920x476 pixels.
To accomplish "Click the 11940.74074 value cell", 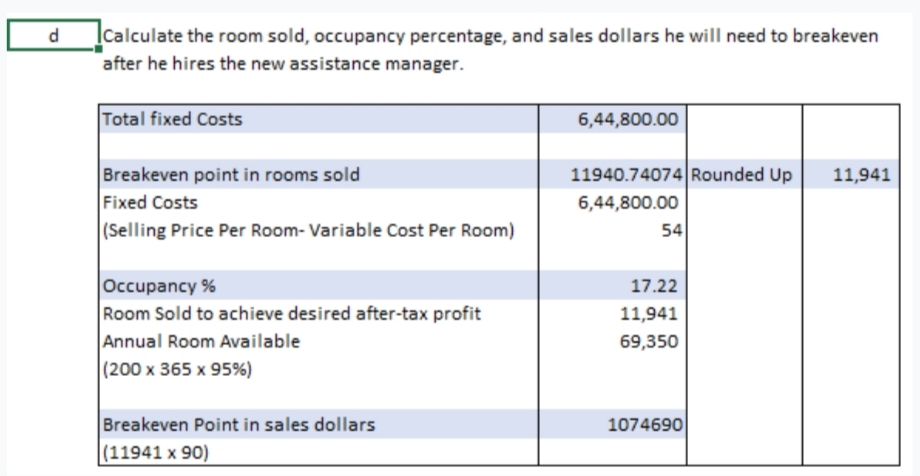I will click(626, 175).
